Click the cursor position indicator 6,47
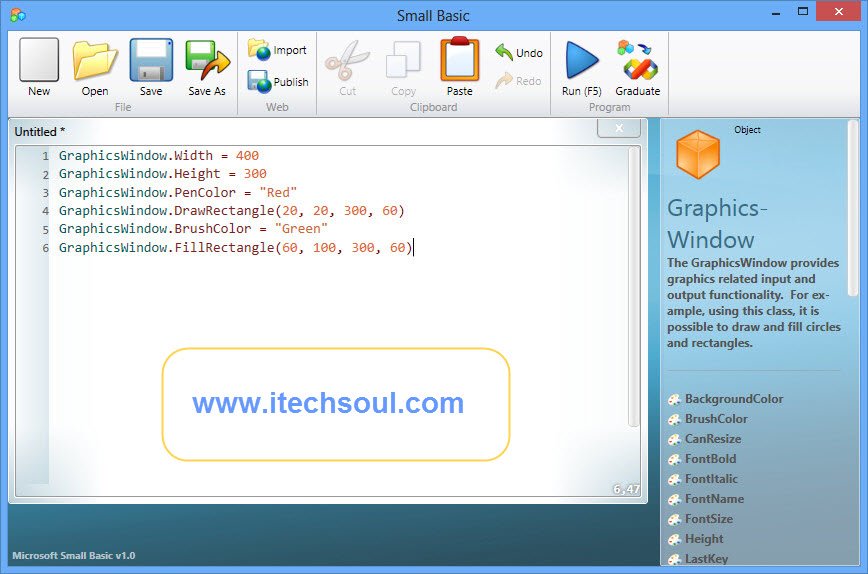This screenshot has height=574, width=868. pos(626,489)
